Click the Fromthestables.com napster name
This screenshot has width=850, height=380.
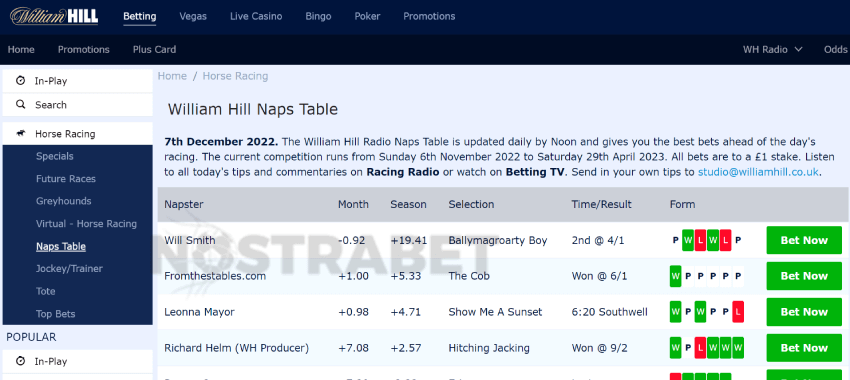pyautogui.click(x=215, y=276)
